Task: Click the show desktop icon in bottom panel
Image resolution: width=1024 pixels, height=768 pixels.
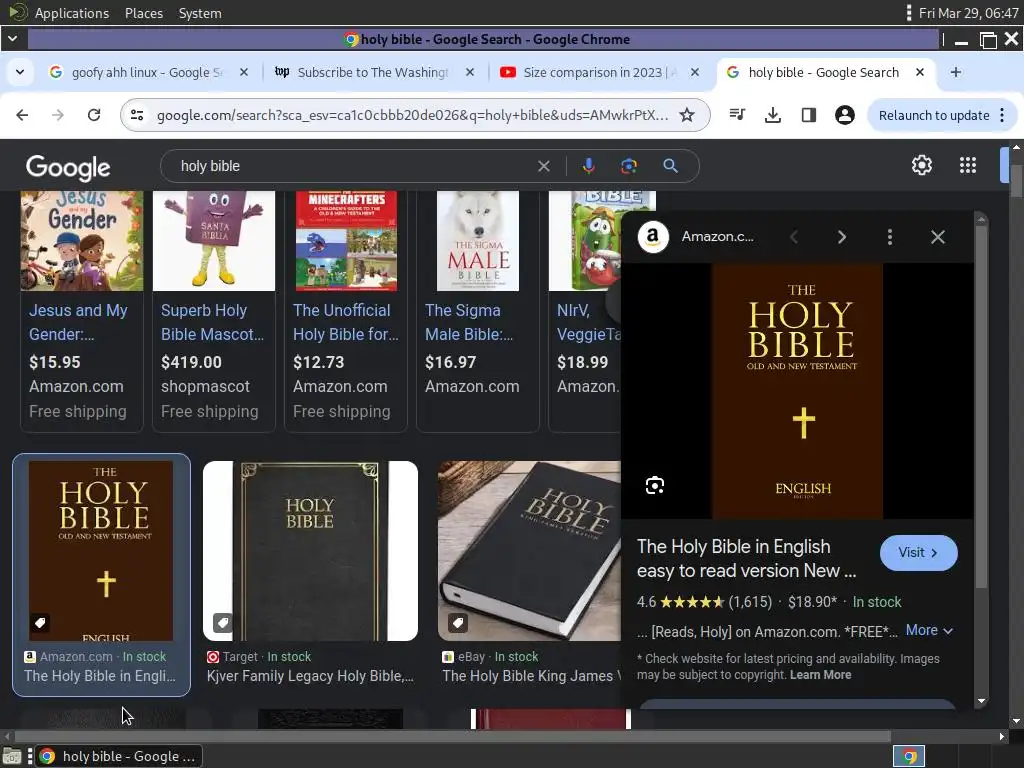Action: click(x=12, y=756)
